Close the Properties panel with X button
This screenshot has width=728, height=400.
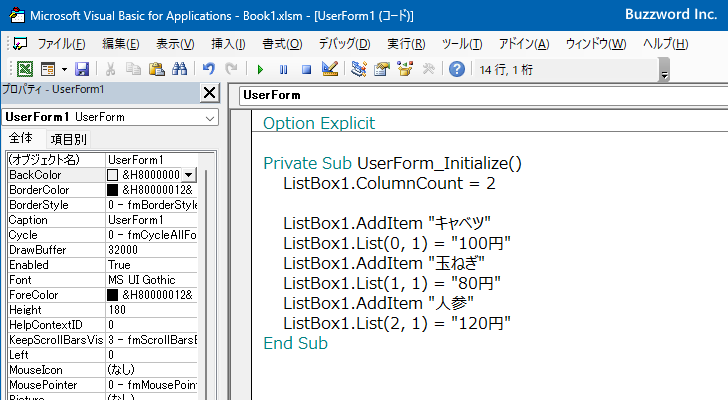[209, 93]
